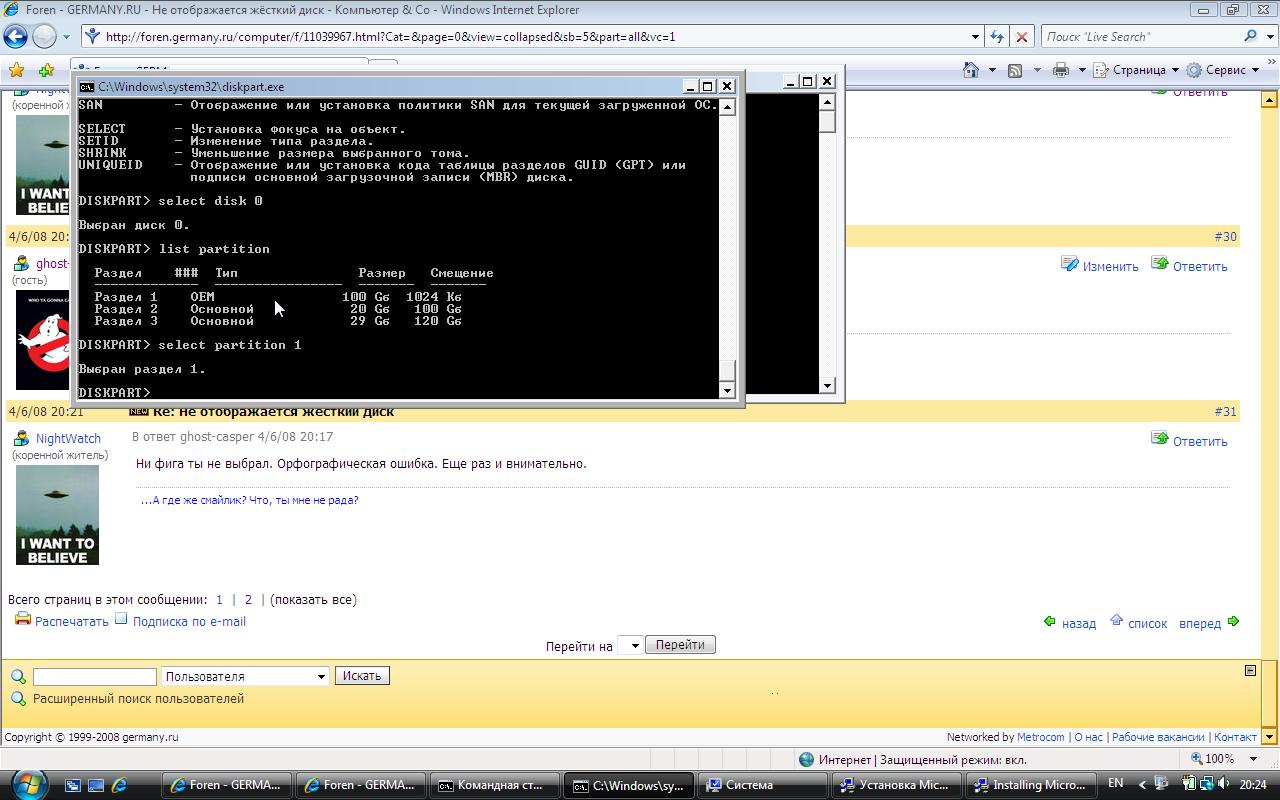This screenshot has width=1280, height=800.
Task: Open the Windows Start orb
Action: coord(27,784)
